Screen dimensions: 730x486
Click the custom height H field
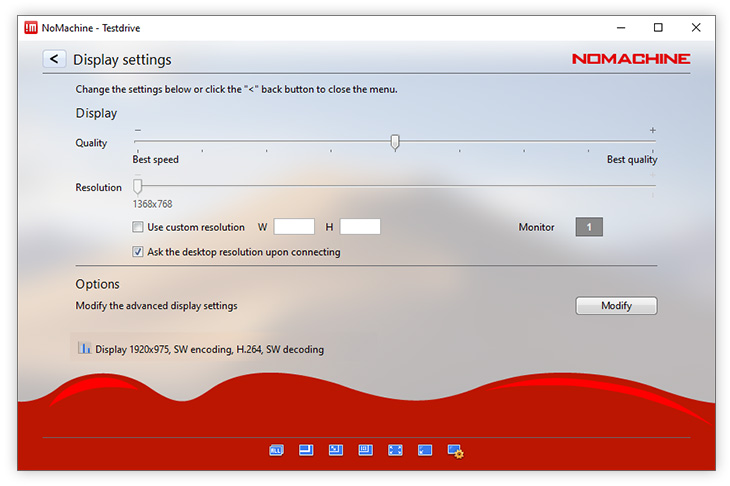click(360, 227)
